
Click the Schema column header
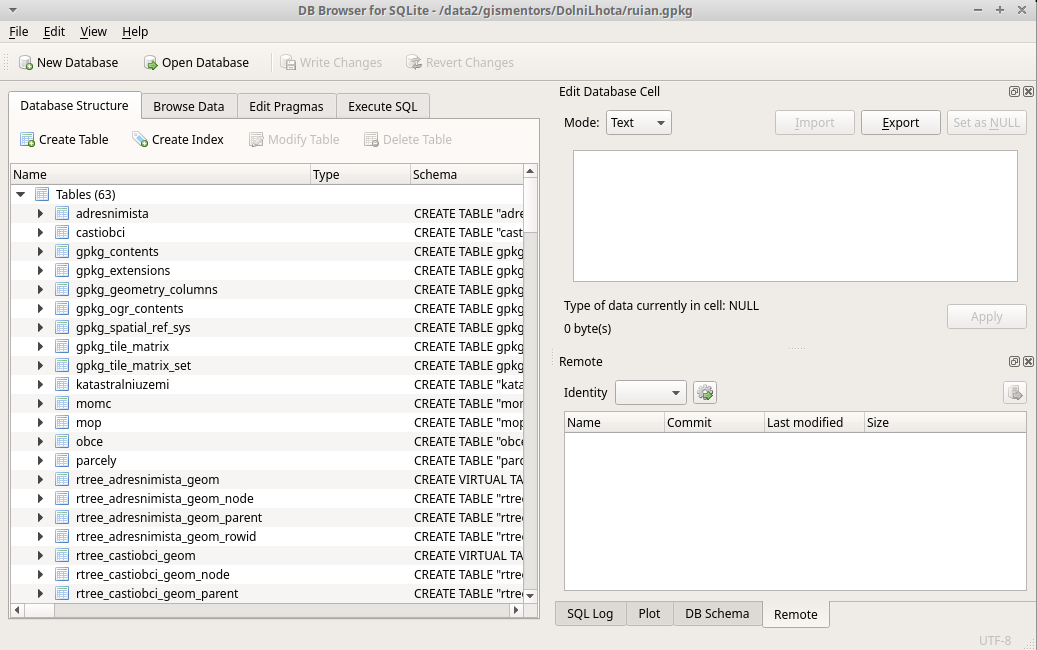tap(467, 175)
